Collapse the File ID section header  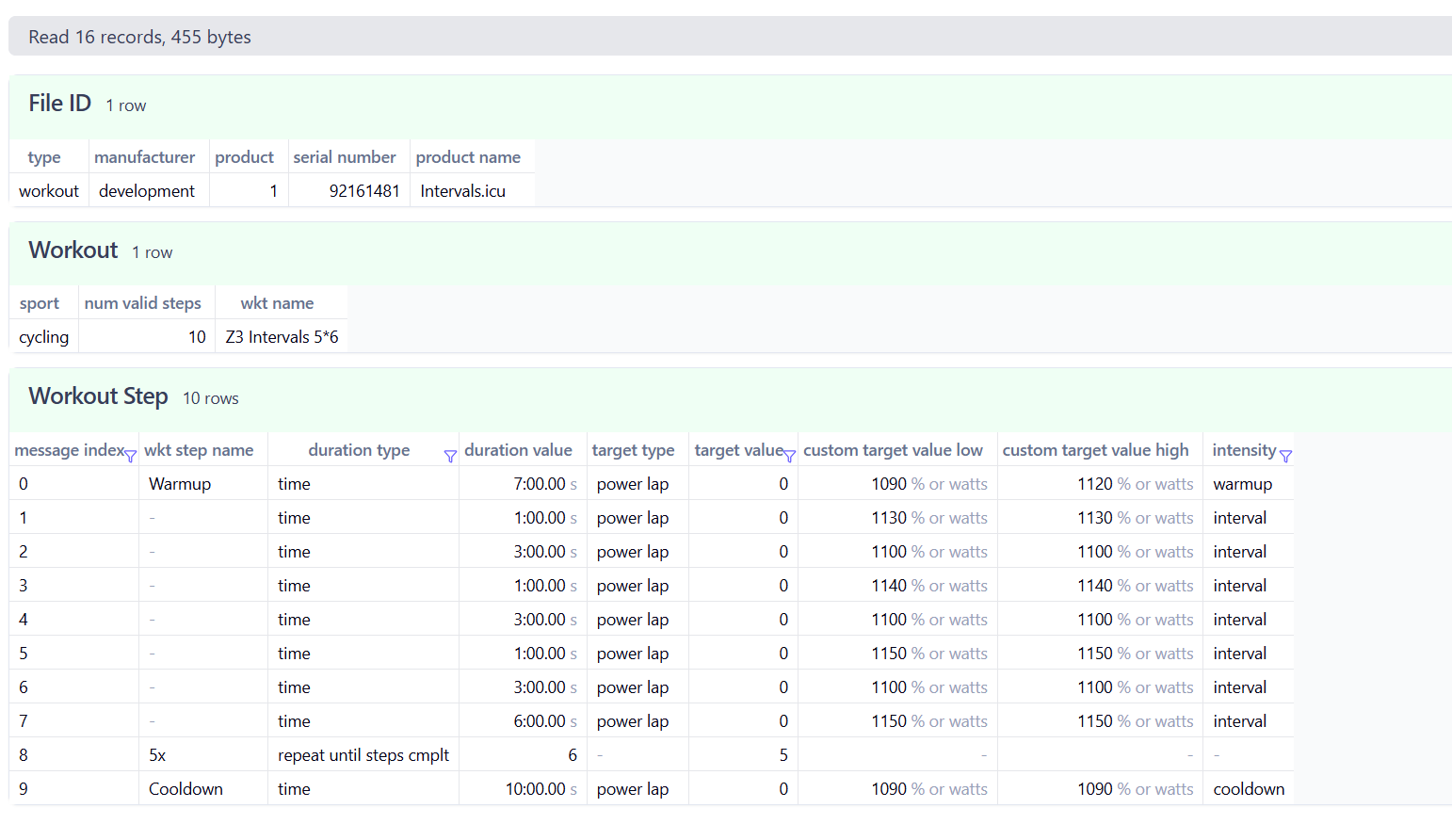coord(730,106)
